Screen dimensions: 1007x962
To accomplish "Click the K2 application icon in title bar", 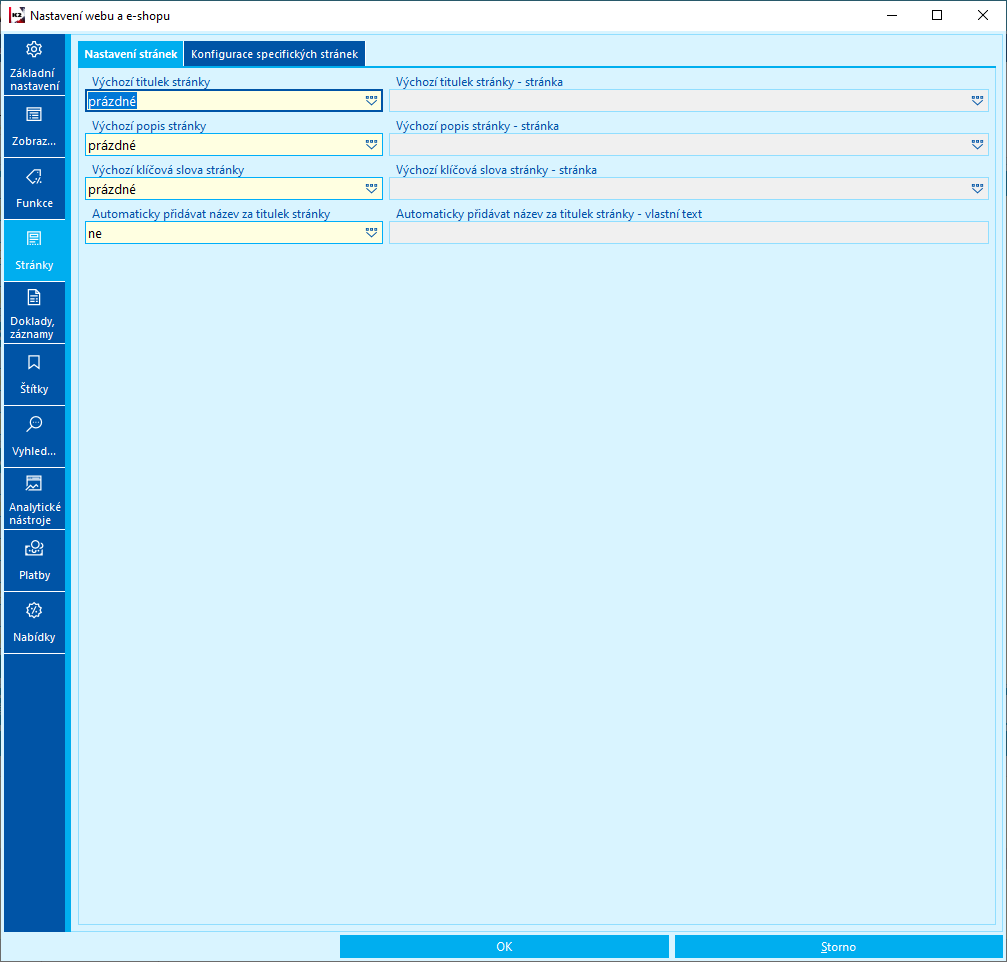I will (x=17, y=15).
